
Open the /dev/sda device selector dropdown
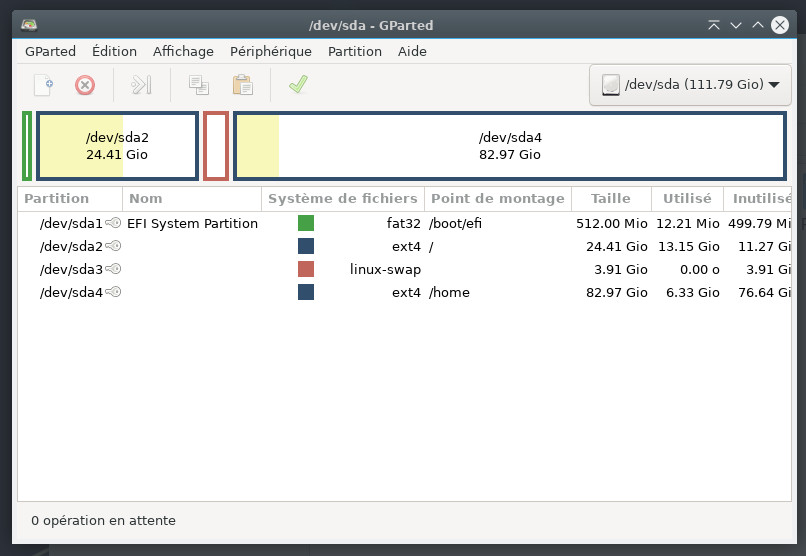tap(689, 85)
